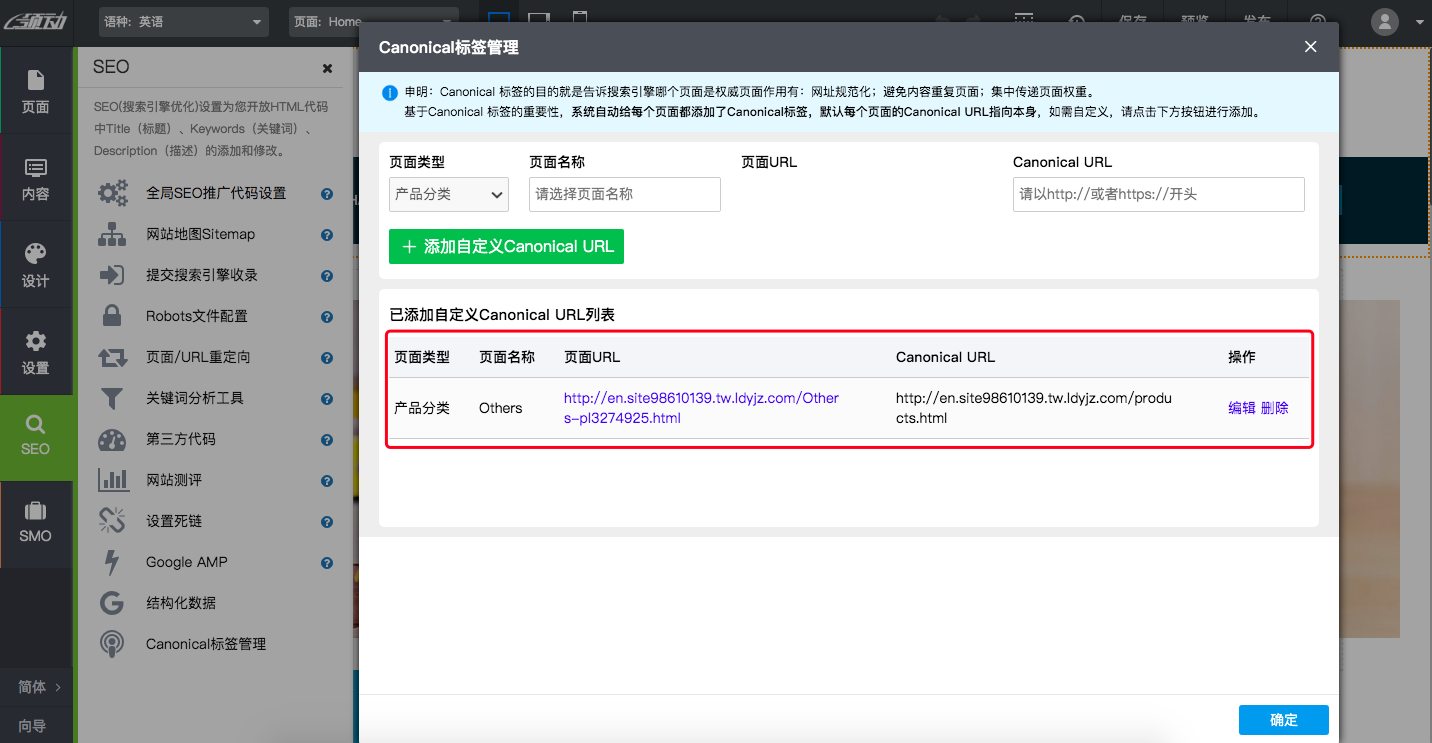Click the 结构化数据 G icon
This screenshot has width=1432, height=743.
click(111, 602)
